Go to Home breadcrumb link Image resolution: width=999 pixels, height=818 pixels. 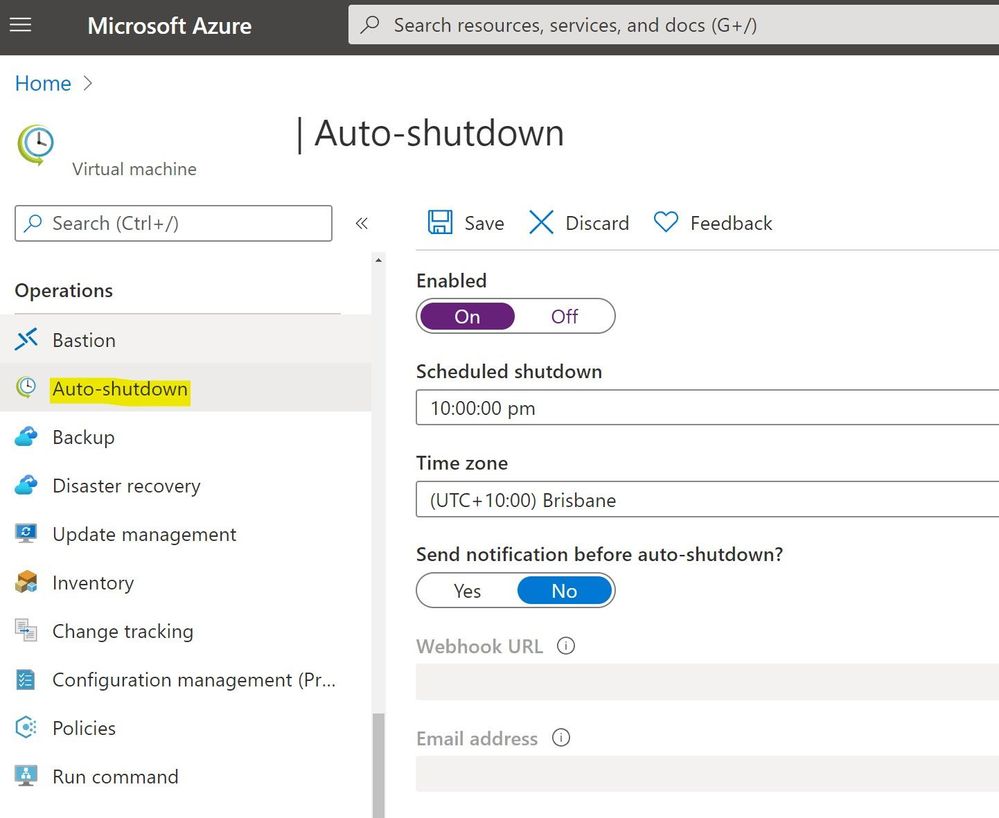point(43,83)
